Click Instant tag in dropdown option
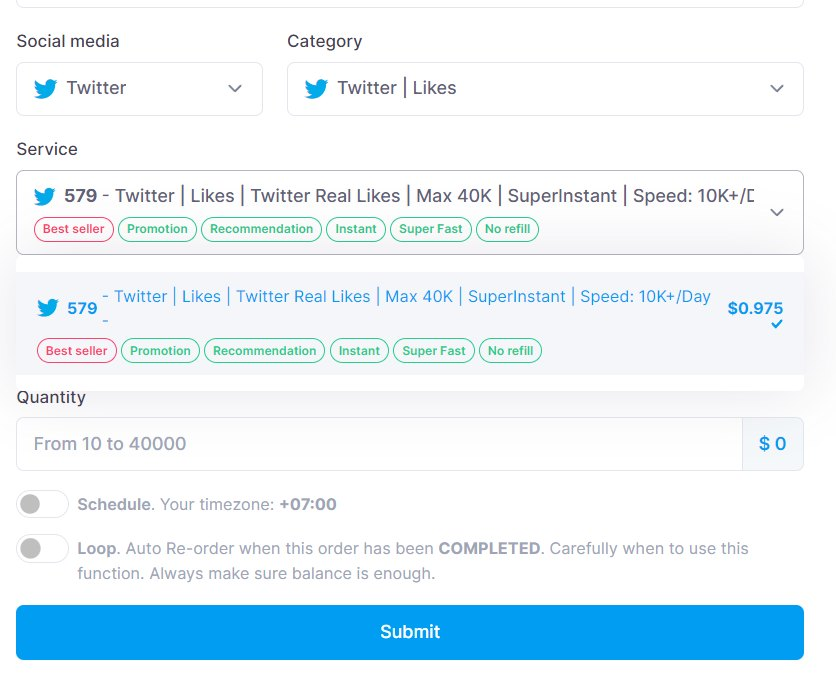The width and height of the screenshot is (836, 684). tap(359, 351)
